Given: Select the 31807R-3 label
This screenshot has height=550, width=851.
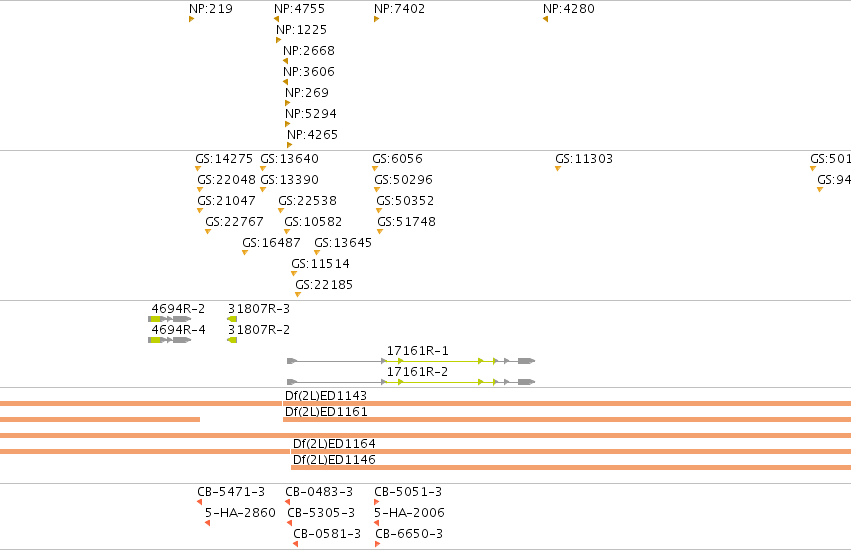Looking at the screenshot, I should click(259, 309).
